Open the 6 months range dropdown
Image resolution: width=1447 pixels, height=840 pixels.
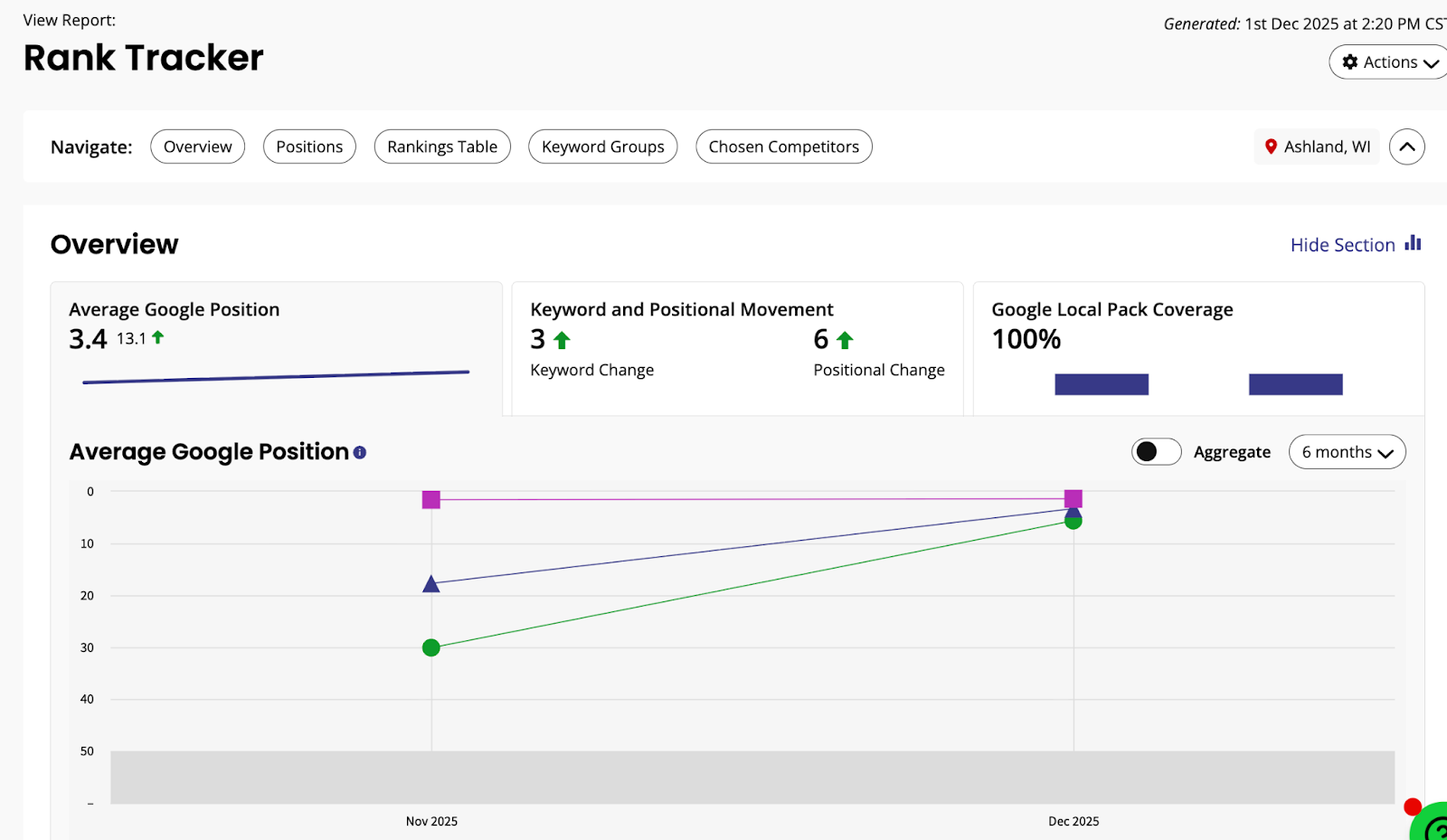pyautogui.click(x=1347, y=452)
